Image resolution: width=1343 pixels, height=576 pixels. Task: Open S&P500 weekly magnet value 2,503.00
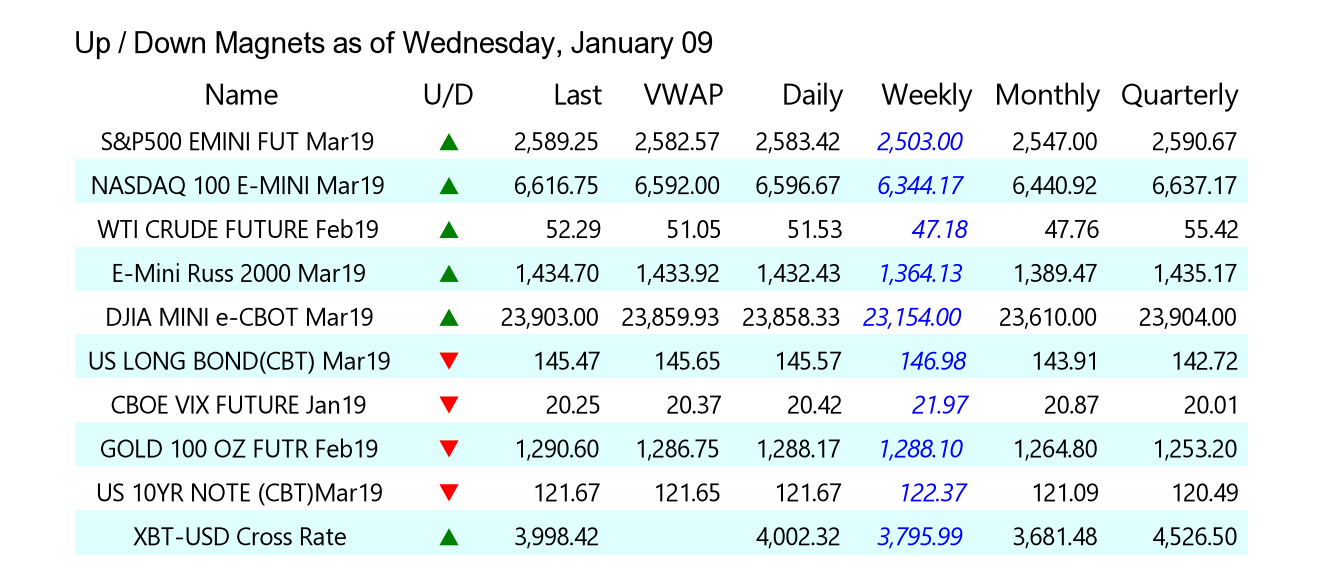click(920, 142)
